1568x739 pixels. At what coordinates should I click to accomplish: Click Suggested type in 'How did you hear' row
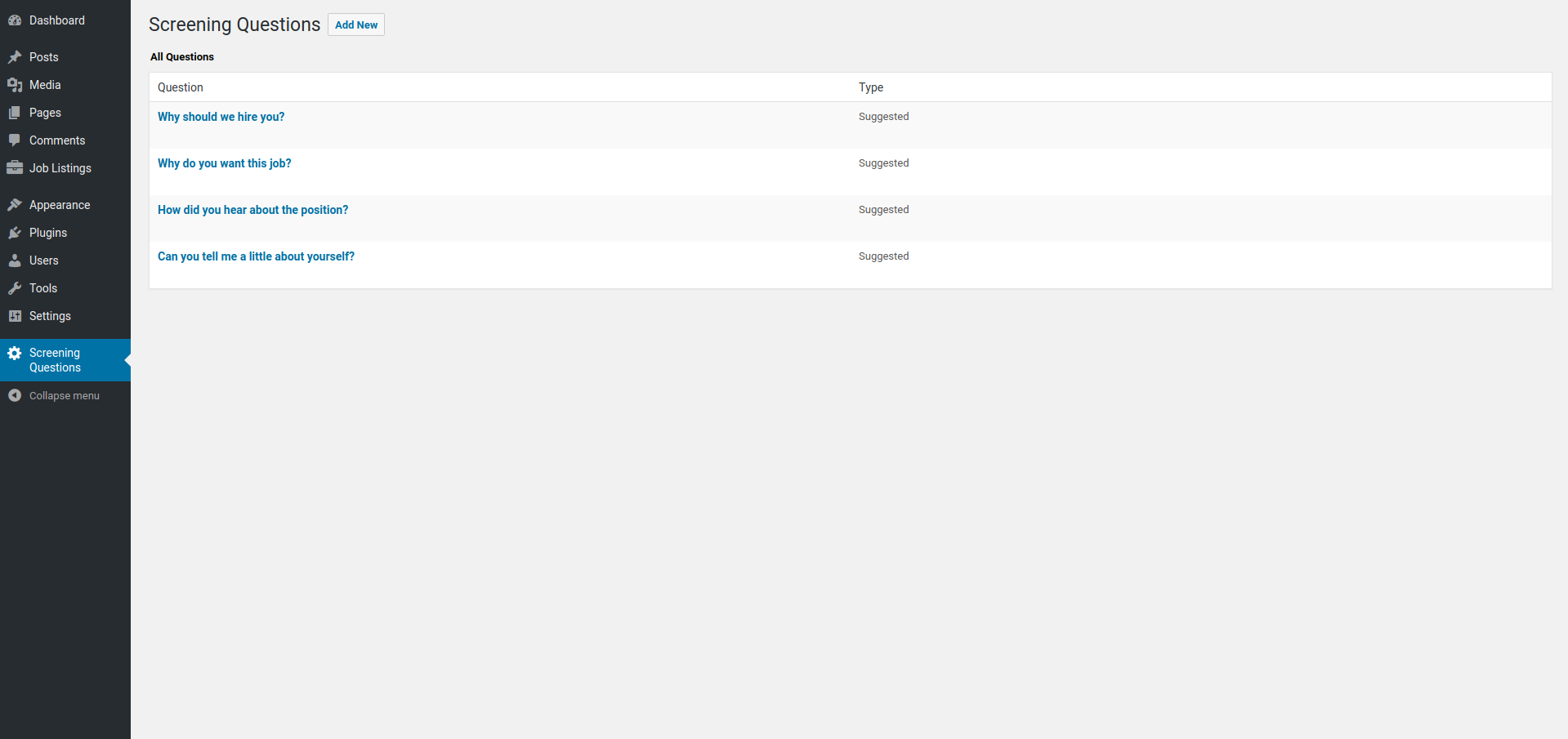[883, 210]
